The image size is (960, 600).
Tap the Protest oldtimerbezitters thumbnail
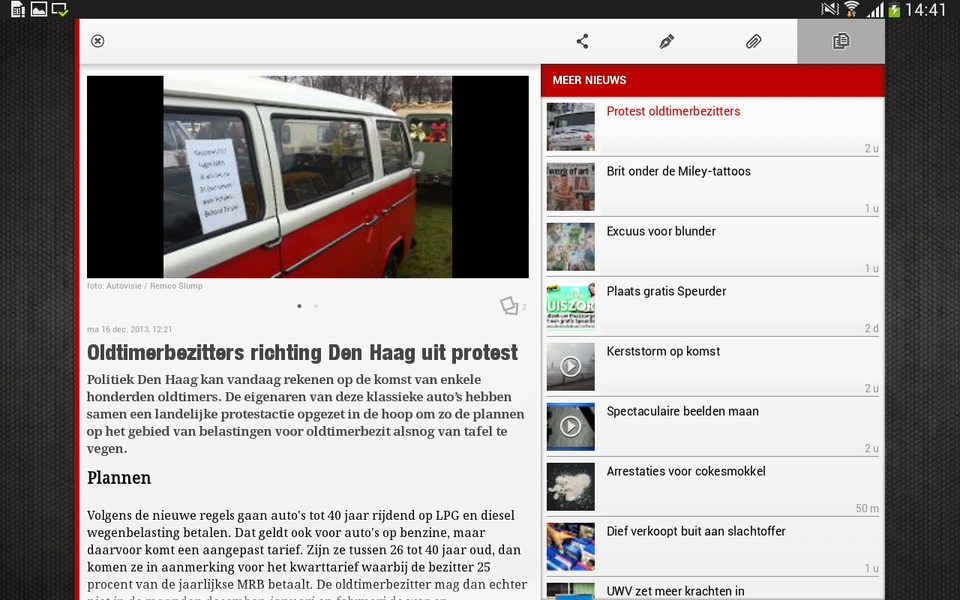pyautogui.click(x=571, y=127)
